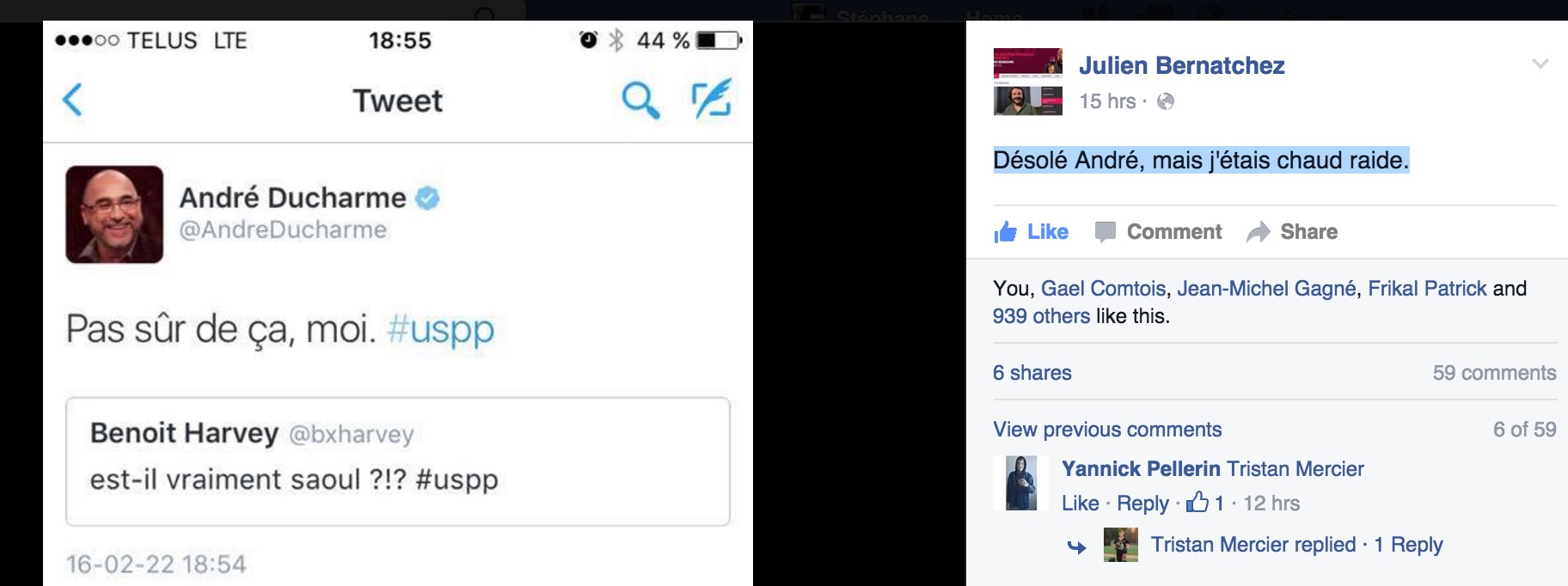Open the 6 shares link

pos(1032,373)
